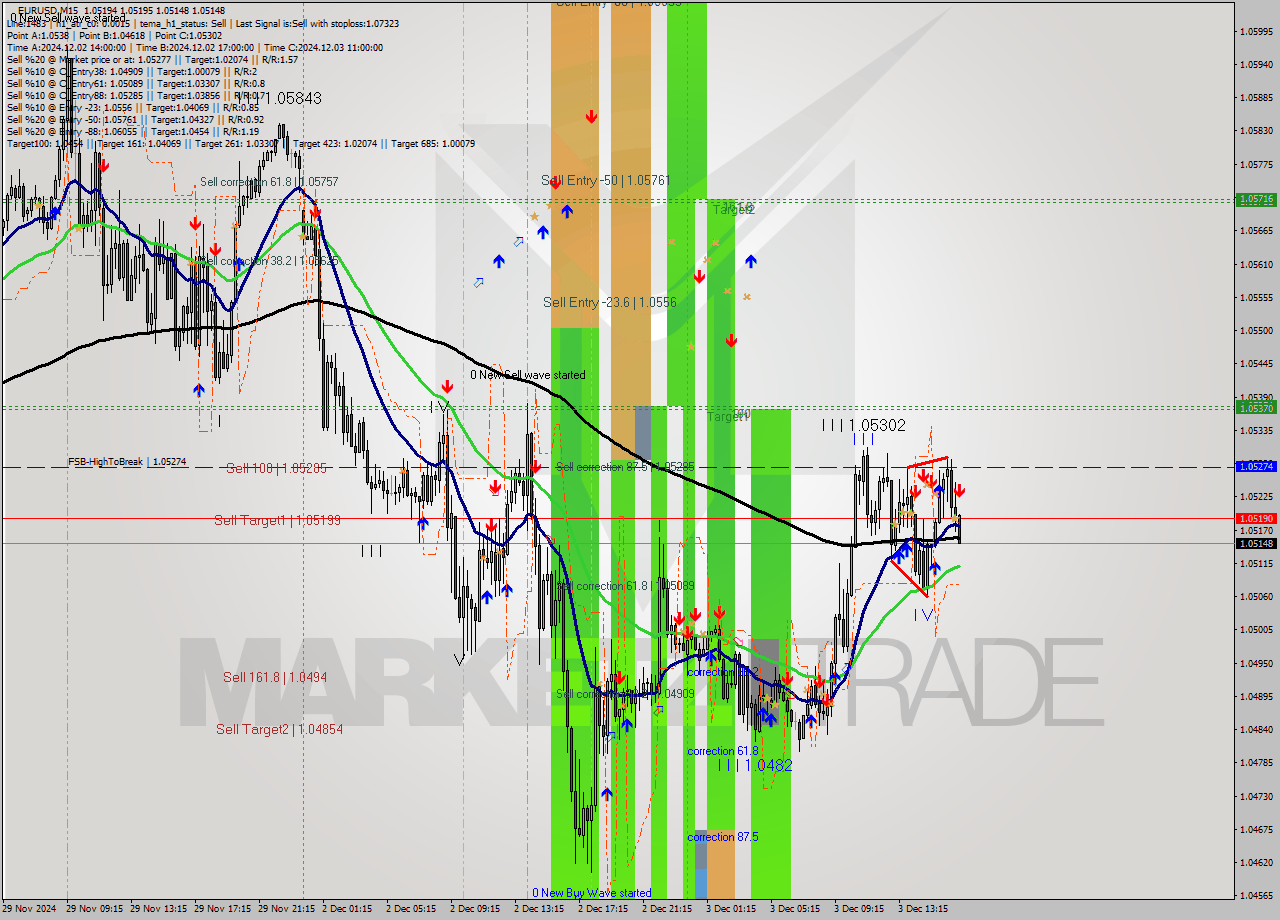Image resolution: width=1280 pixels, height=920 pixels.
Task: Click the 'Sell Entry -50 | 1.05761' label
Action: point(606,181)
